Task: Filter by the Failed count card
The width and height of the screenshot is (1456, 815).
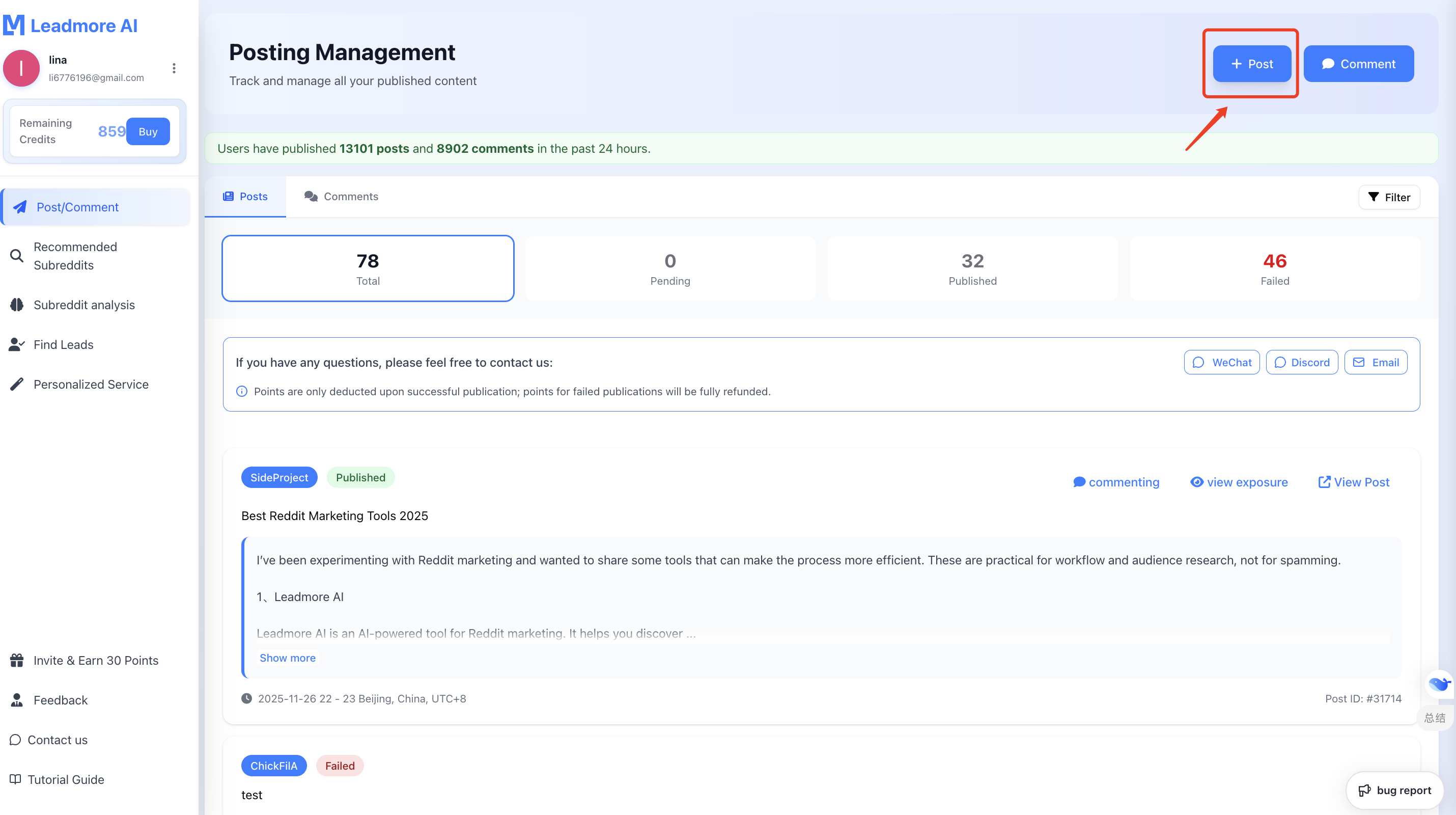Action: click(1275, 268)
